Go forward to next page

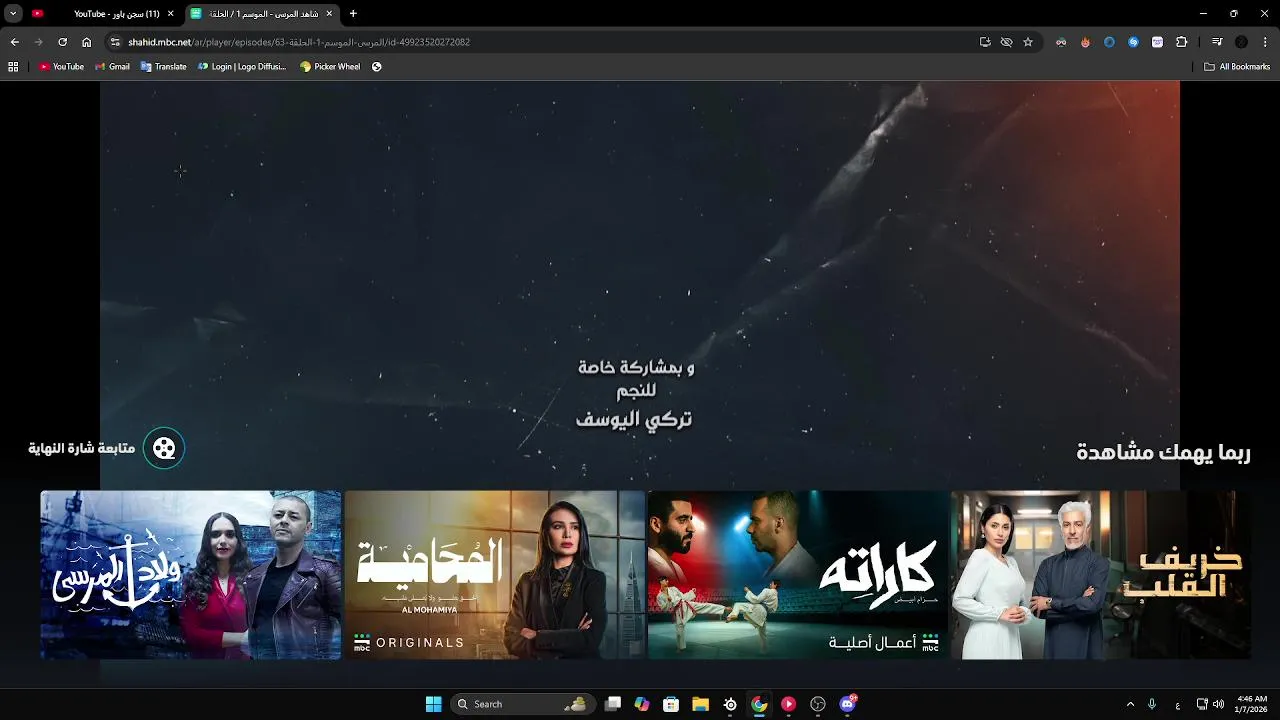click(x=38, y=42)
